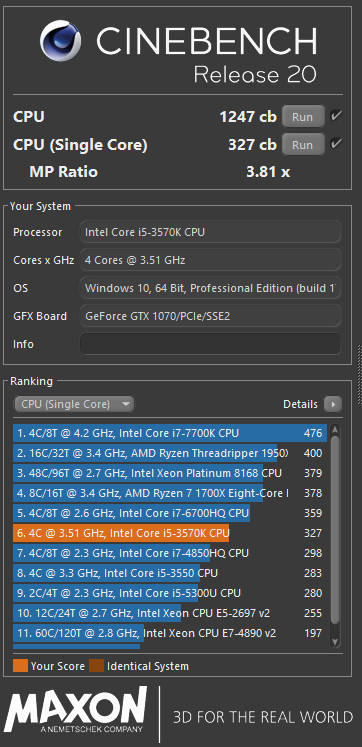Click the orange Your Score legend swatch

20,666
